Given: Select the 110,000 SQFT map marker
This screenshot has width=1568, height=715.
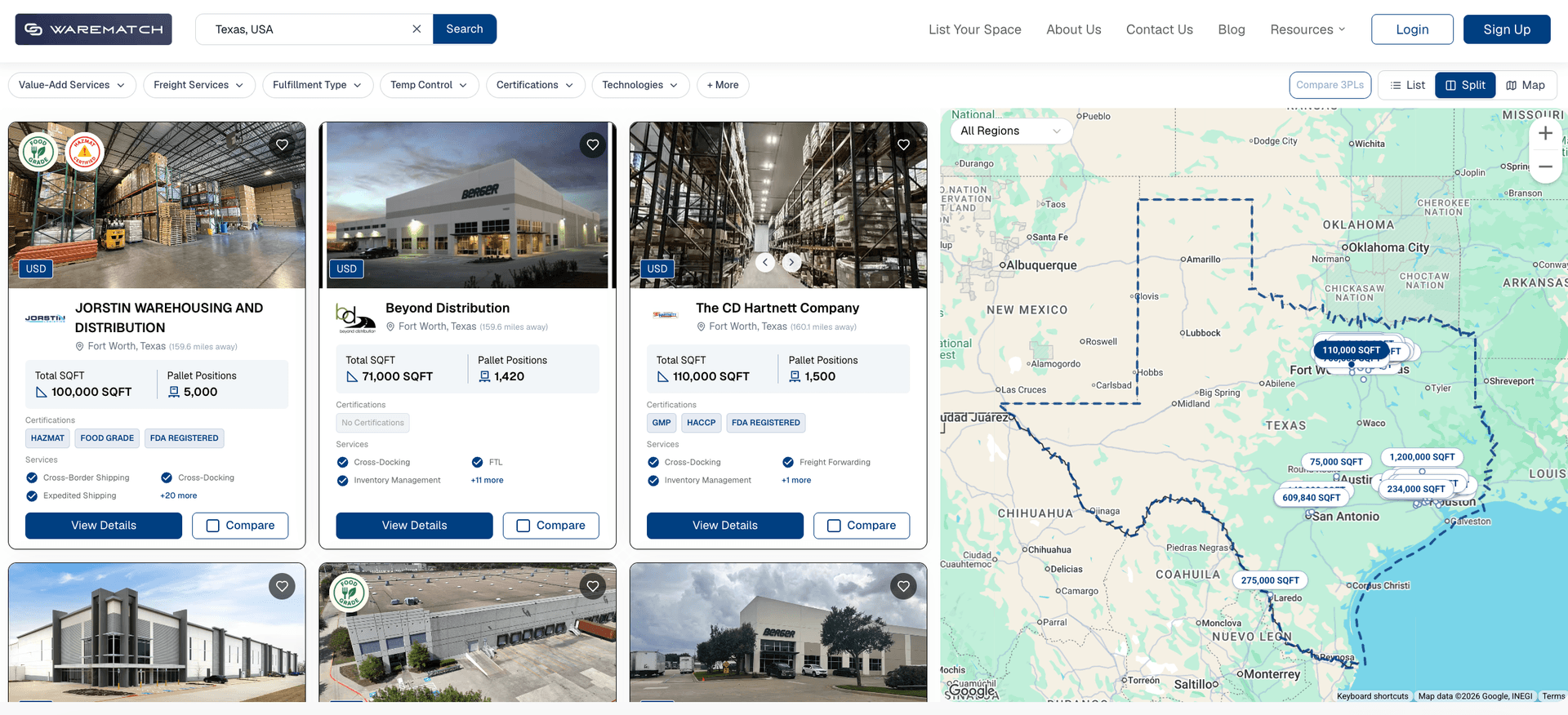Looking at the screenshot, I should (x=1352, y=350).
